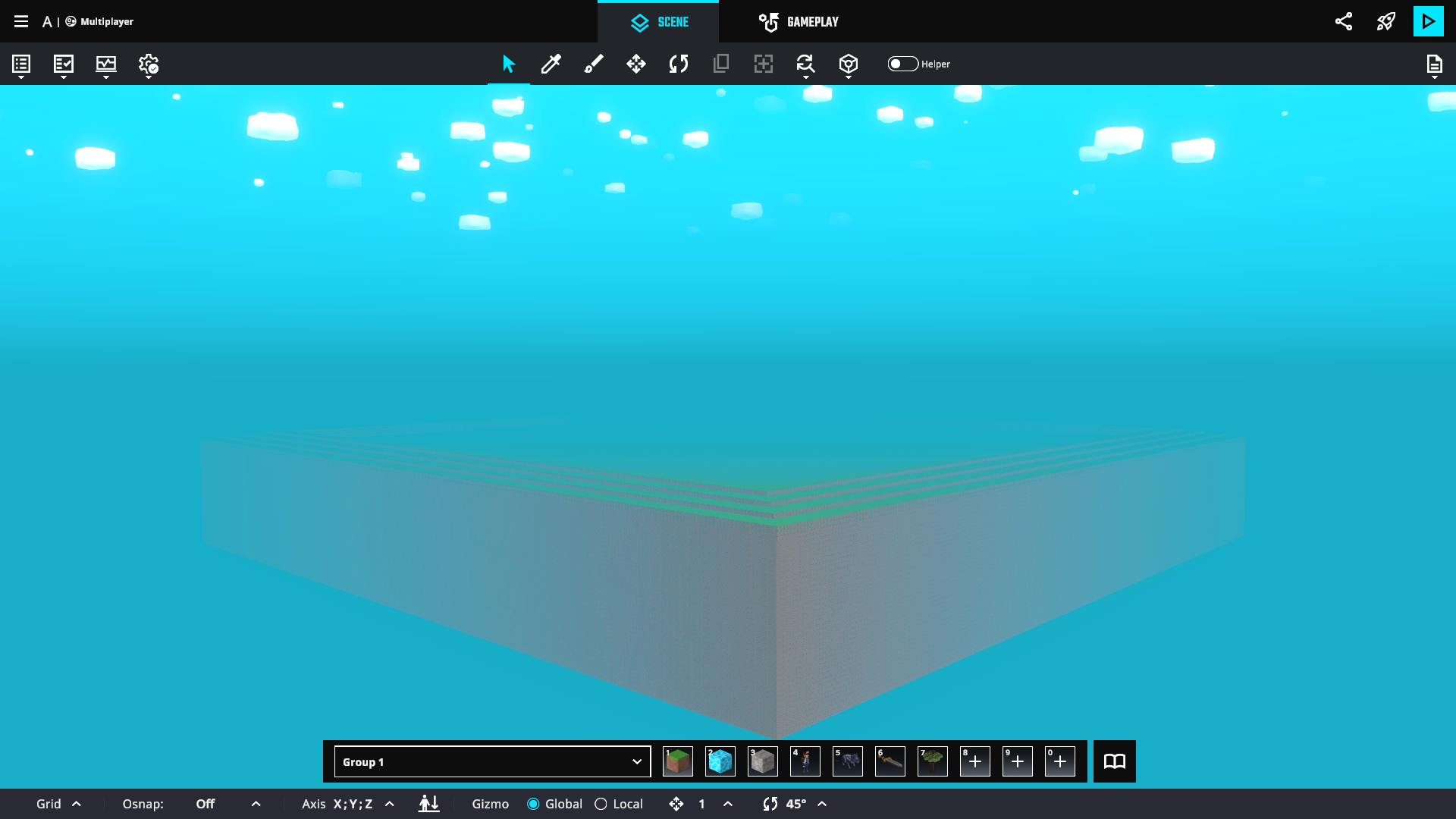
Task: Add an asset to empty slot 0
Action: click(x=1060, y=761)
